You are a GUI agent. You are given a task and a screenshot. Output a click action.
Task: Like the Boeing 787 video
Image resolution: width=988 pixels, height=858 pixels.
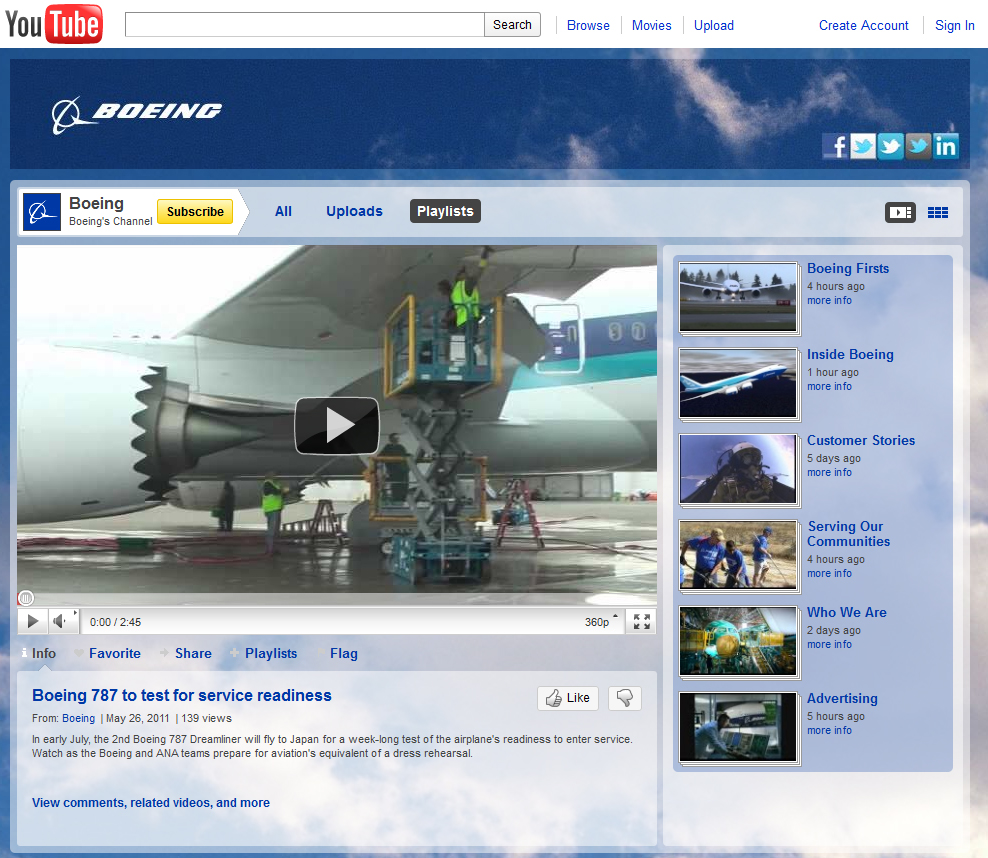point(568,698)
